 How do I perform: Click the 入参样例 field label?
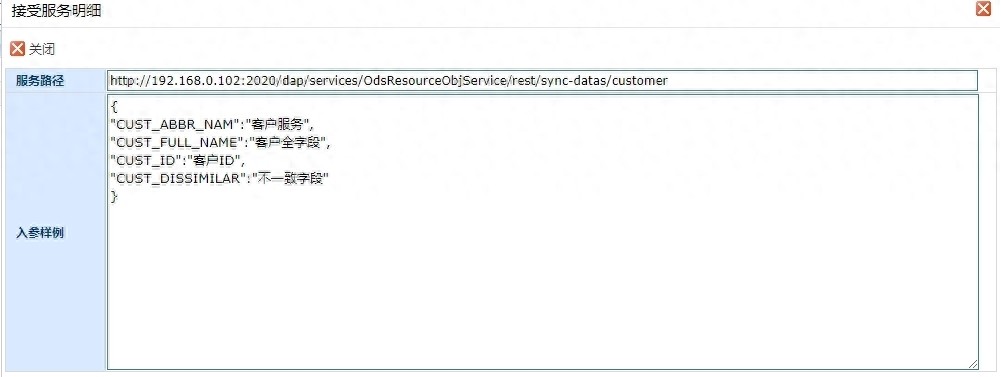[40, 233]
